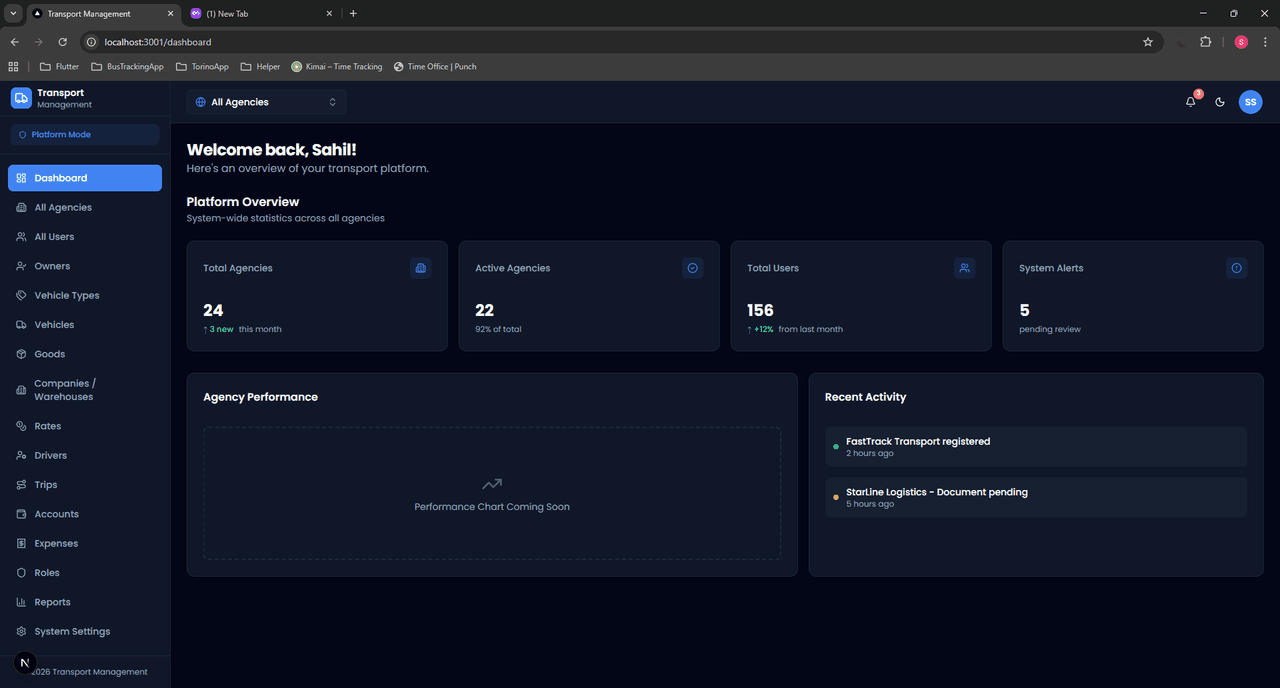Open the BusTrackingApp bookmark folder
Image resolution: width=1280 pixels, height=688 pixels.
127,66
